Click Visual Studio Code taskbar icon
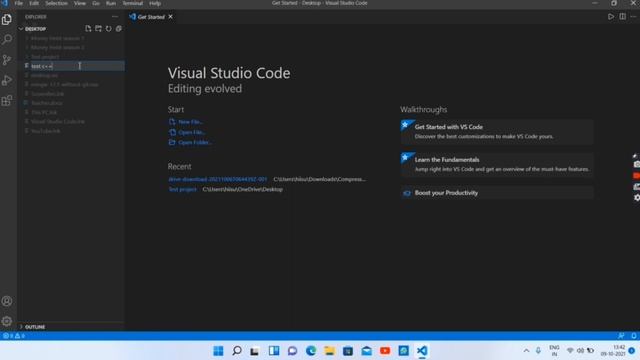Screen dimensions: 640x360 pyautogui.click(x=422, y=351)
